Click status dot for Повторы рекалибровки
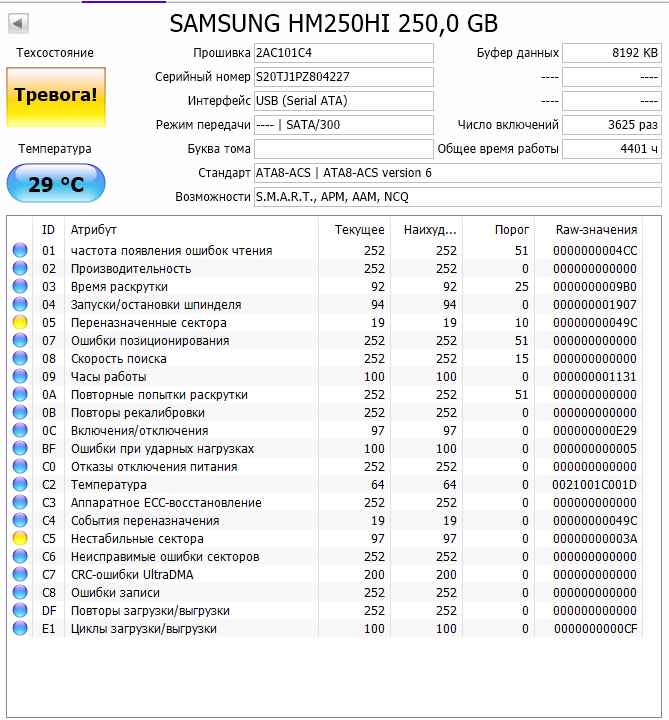 pyautogui.click(x=20, y=412)
